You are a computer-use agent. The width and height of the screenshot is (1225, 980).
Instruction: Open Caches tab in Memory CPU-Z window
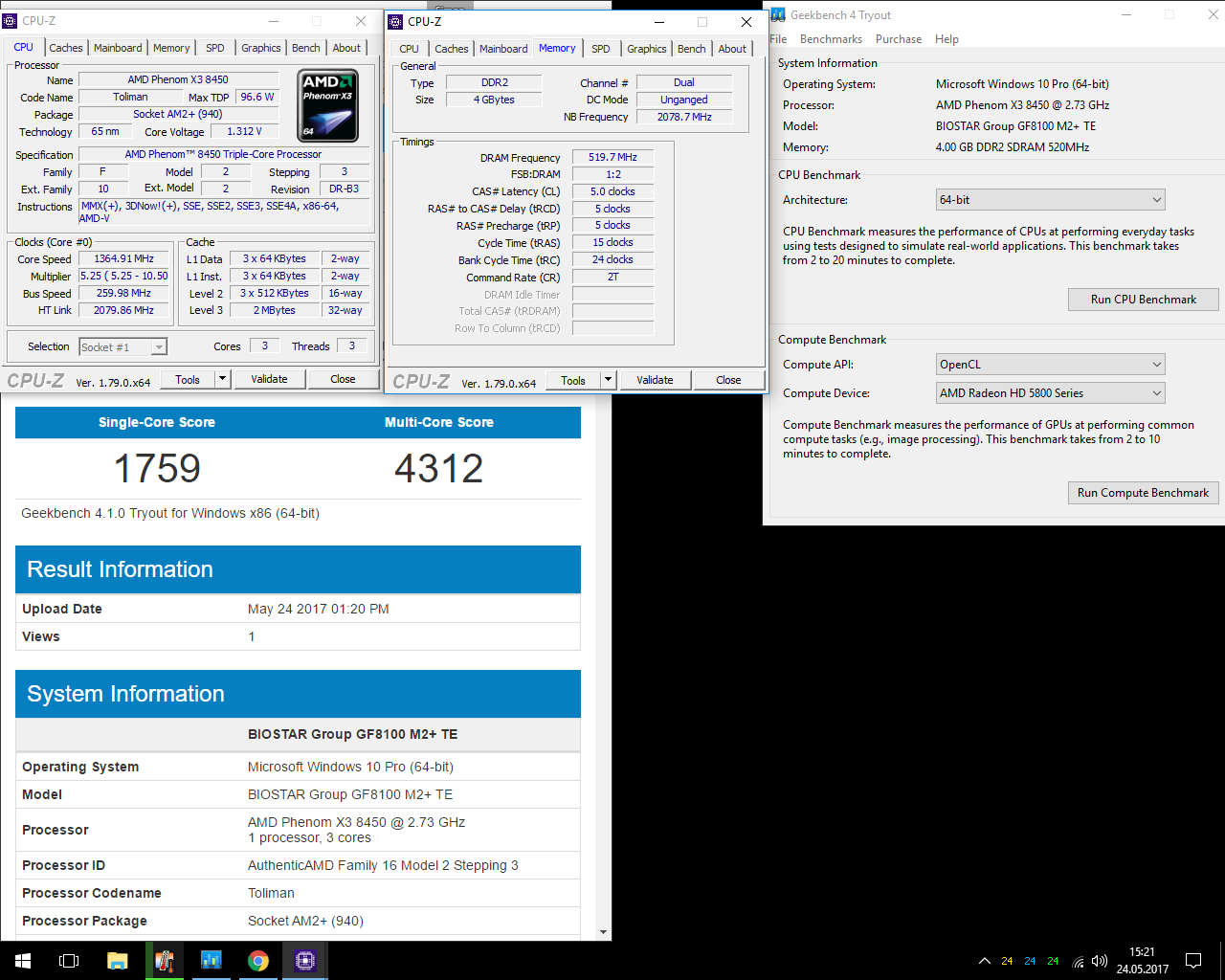coord(452,49)
